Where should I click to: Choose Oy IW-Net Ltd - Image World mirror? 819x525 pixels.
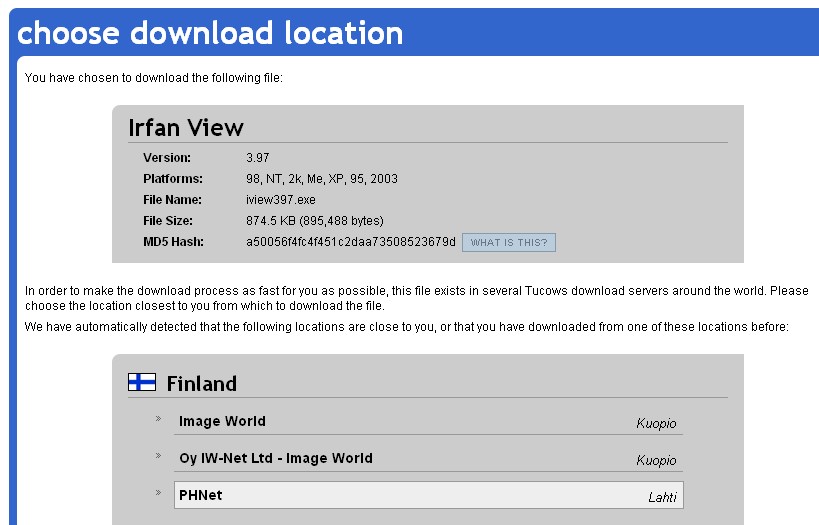point(428,458)
